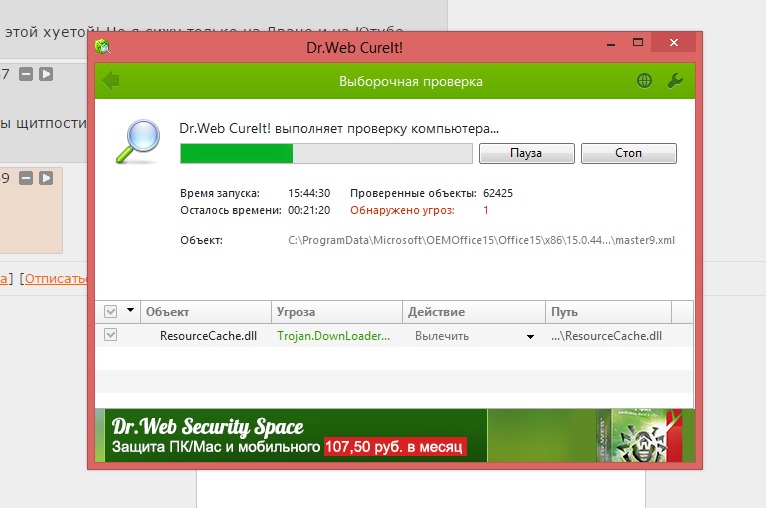Viewport: 766px width, 508px height.
Task: Click the 62425 checked objects value
Action: (498, 193)
